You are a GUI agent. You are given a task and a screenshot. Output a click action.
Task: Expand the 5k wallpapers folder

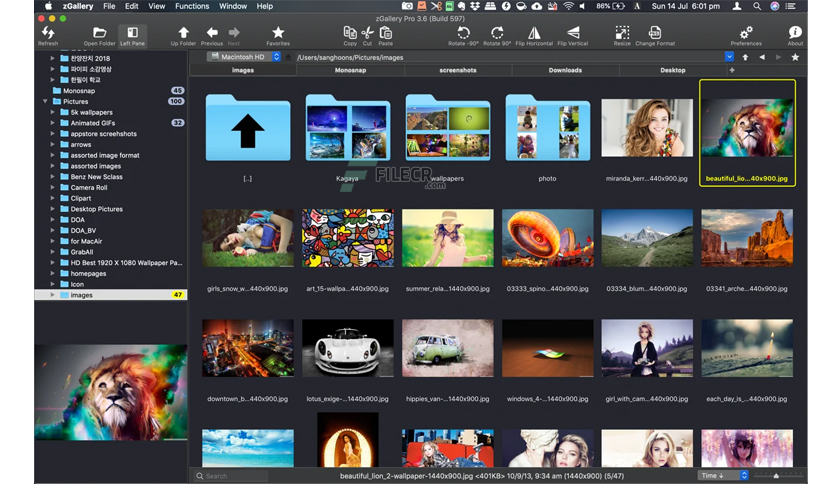(52, 112)
